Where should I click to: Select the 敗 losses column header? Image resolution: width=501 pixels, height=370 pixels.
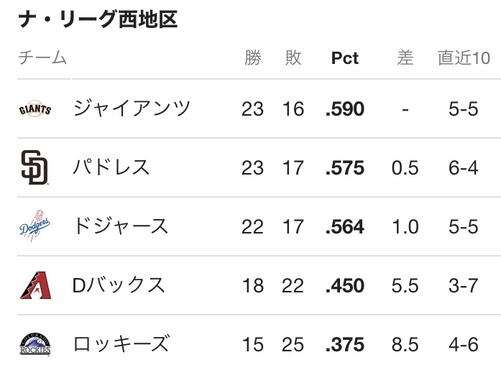[x=293, y=58]
